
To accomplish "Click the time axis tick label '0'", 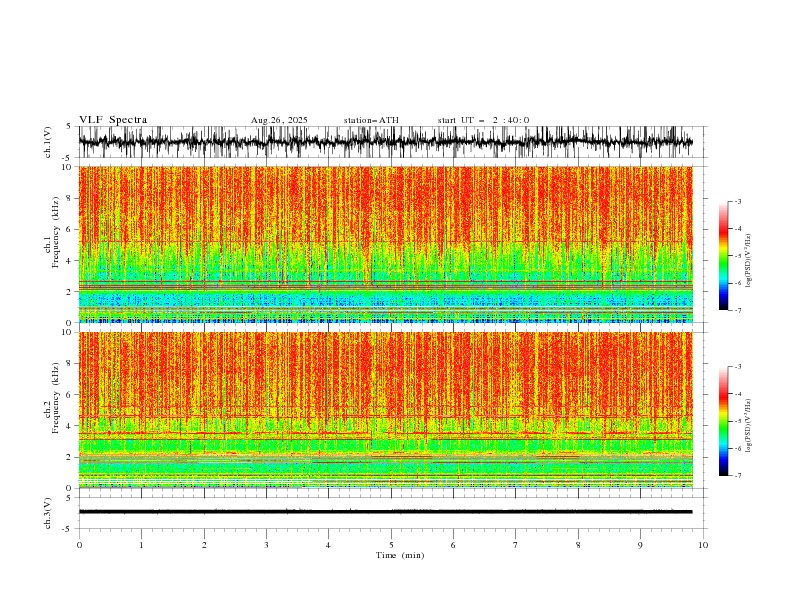I will click(x=79, y=545).
